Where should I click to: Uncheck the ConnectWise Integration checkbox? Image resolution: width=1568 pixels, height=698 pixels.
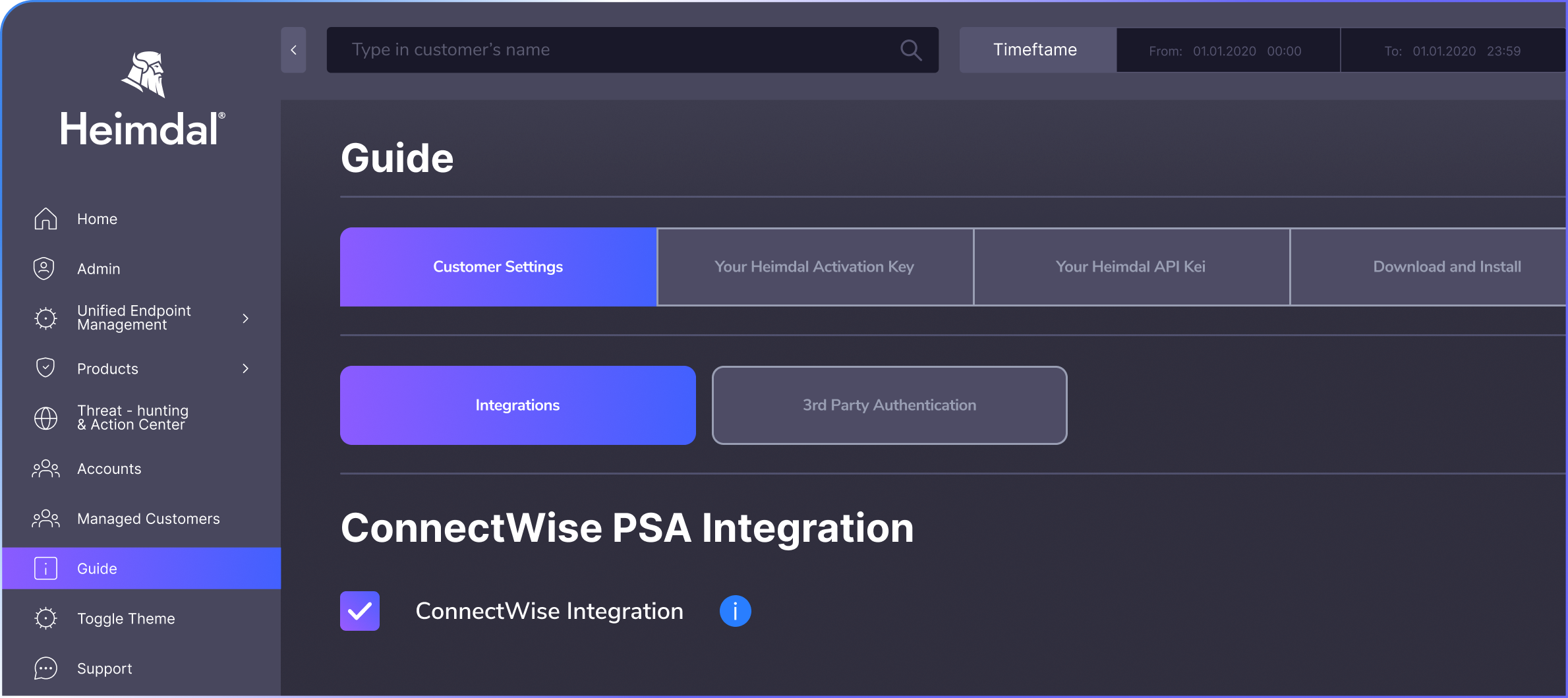pos(360,611)
